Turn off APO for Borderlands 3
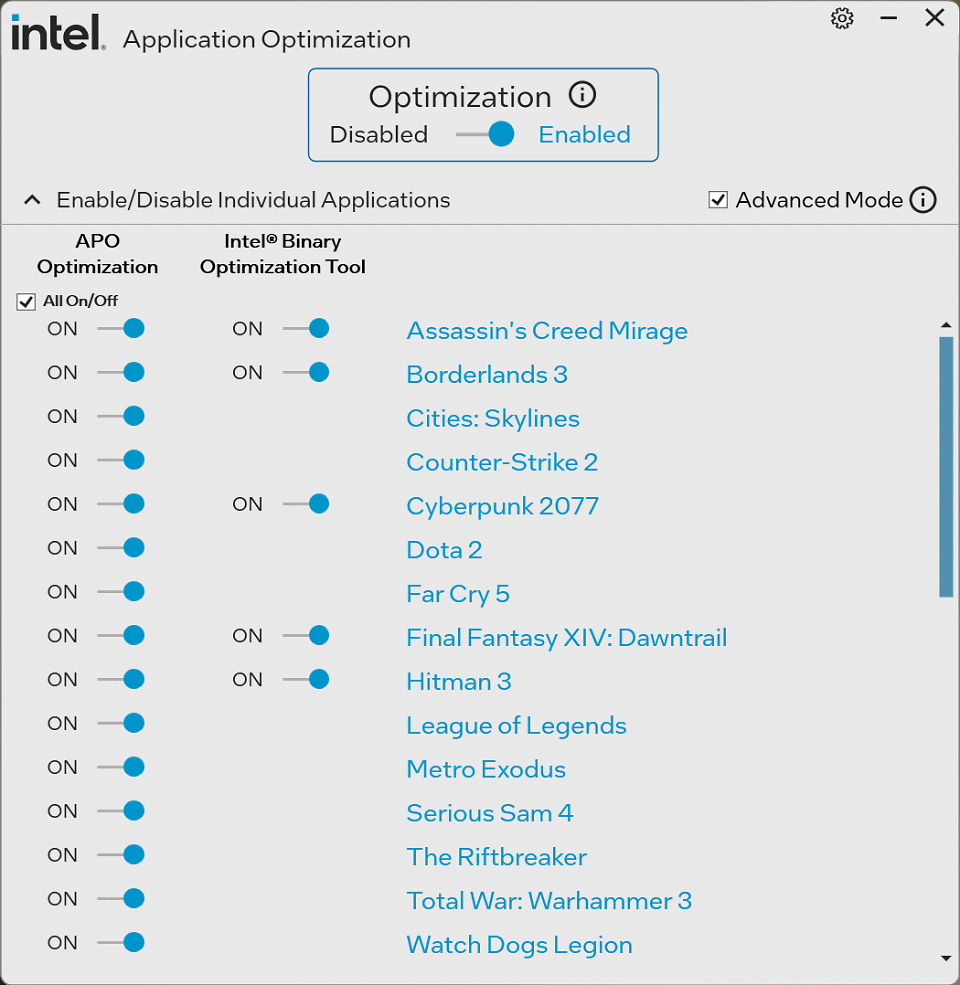The image size is (960, 985). 121,373
